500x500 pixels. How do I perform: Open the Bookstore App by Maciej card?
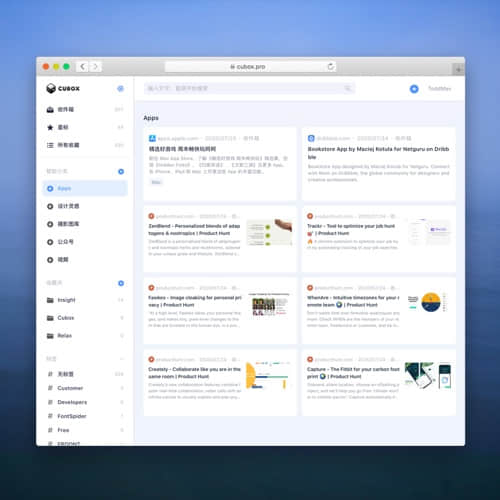[379, 164]
